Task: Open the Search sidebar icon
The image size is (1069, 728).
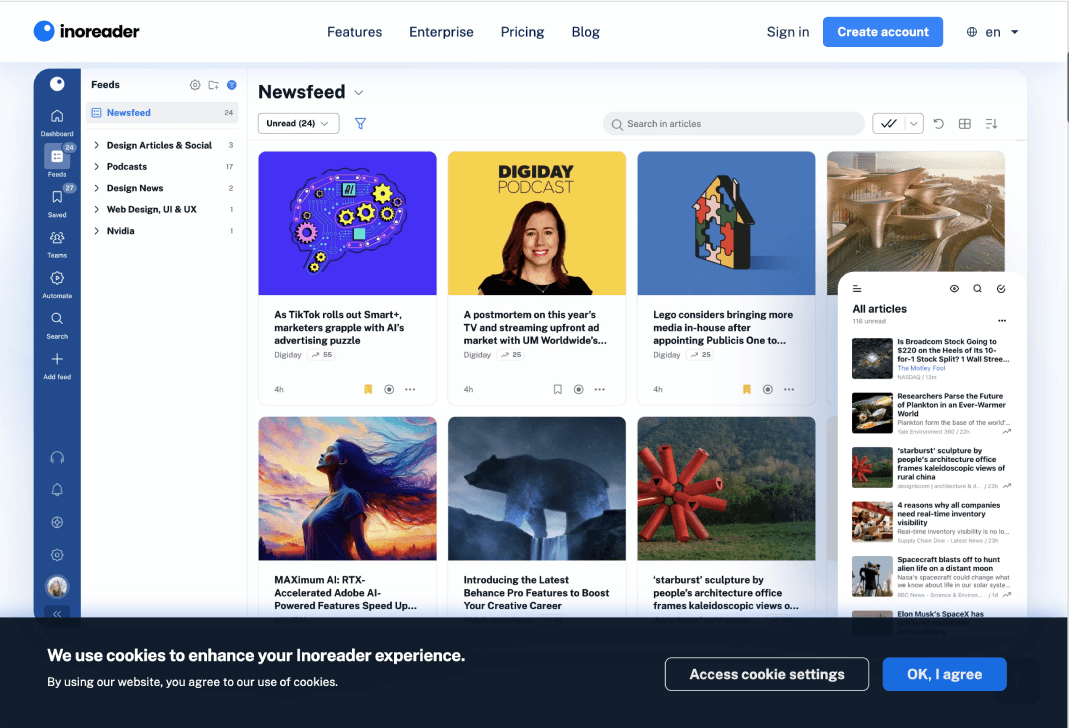Action: click(57, 318)
